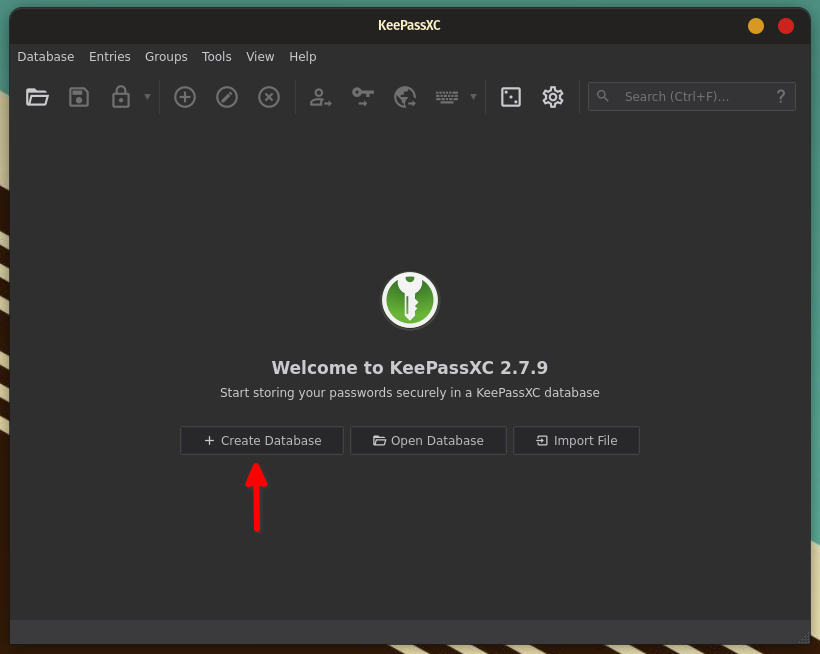The height and width of the screenshot is (654, 820).
Task: Close the KeePassXC window with red button
Action: pyautogui.click(x=785, y=26)
